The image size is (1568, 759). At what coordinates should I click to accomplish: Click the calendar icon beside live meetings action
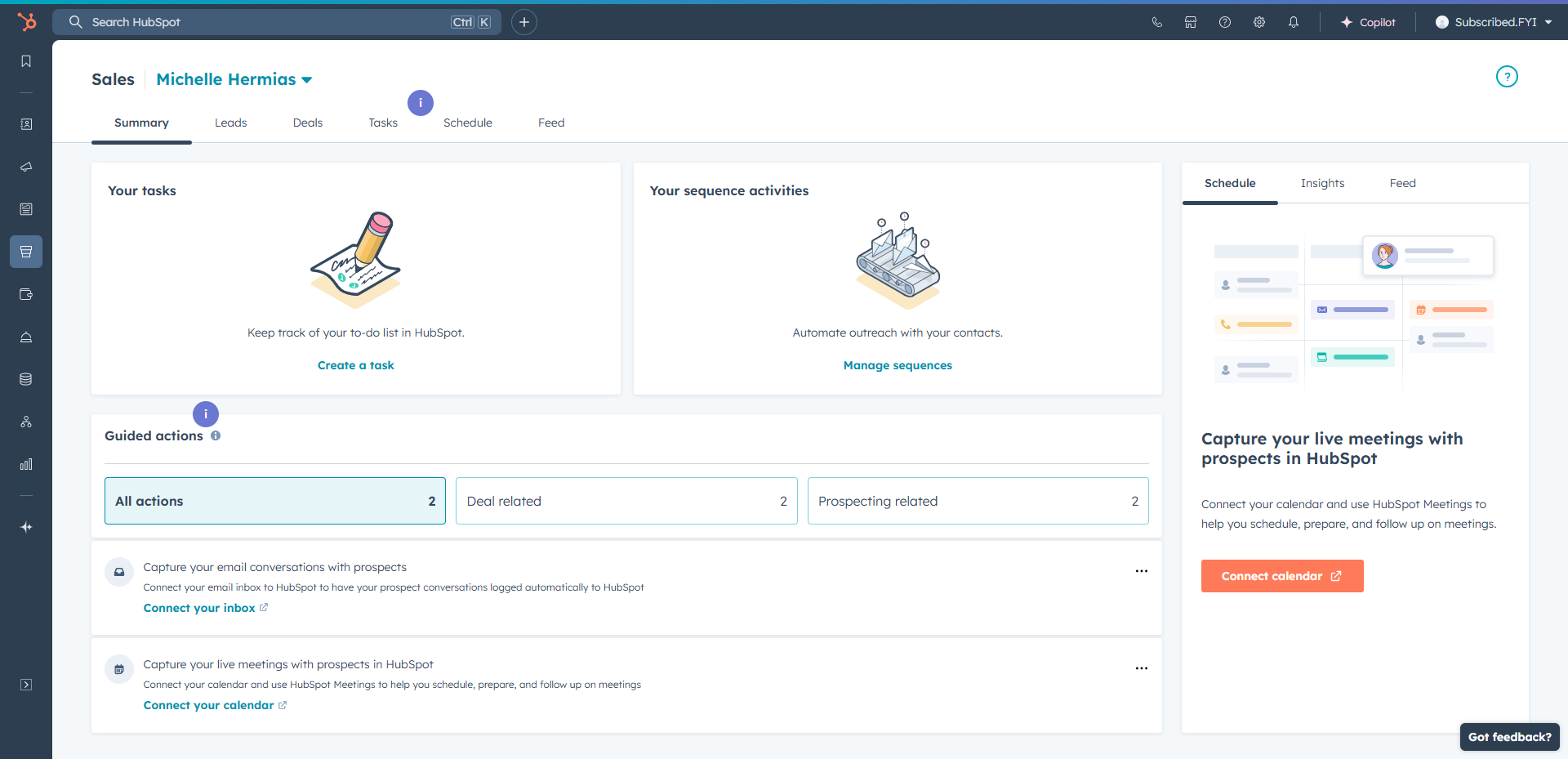(x=119, y=669)
